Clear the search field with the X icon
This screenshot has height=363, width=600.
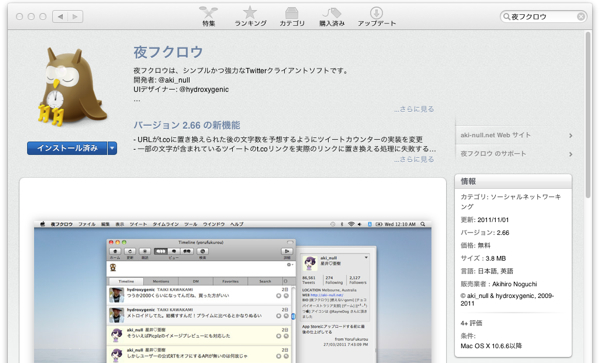[580, 16]
